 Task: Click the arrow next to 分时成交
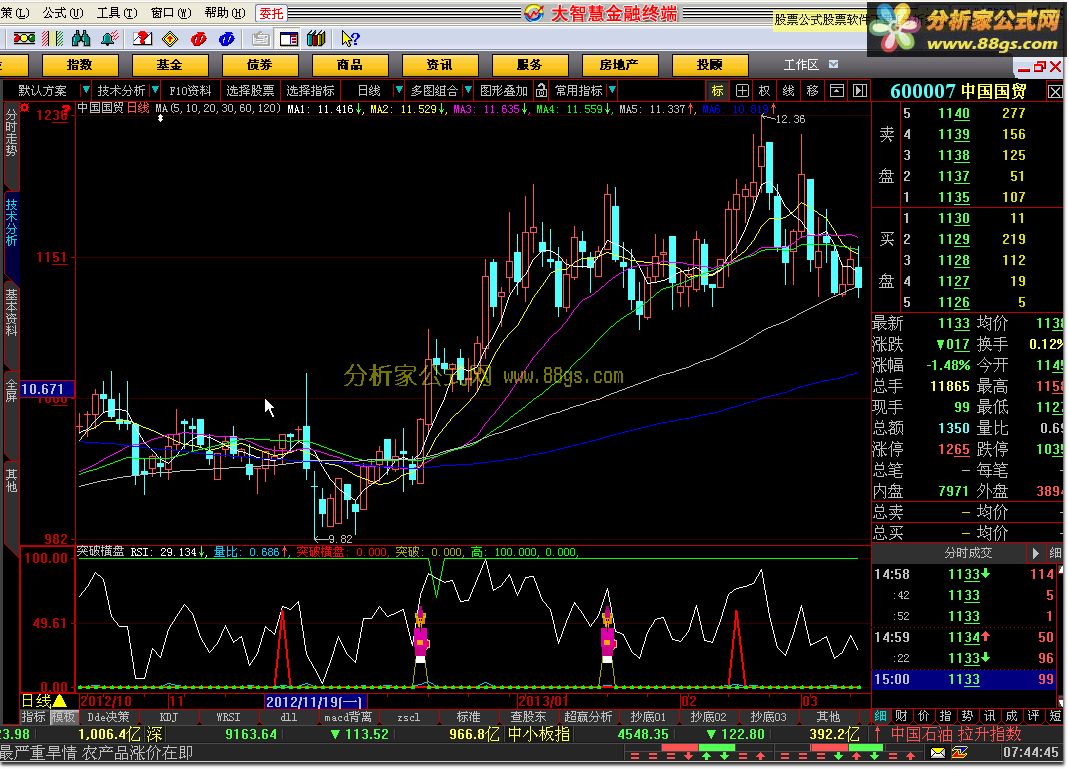tap(1036, 553)
